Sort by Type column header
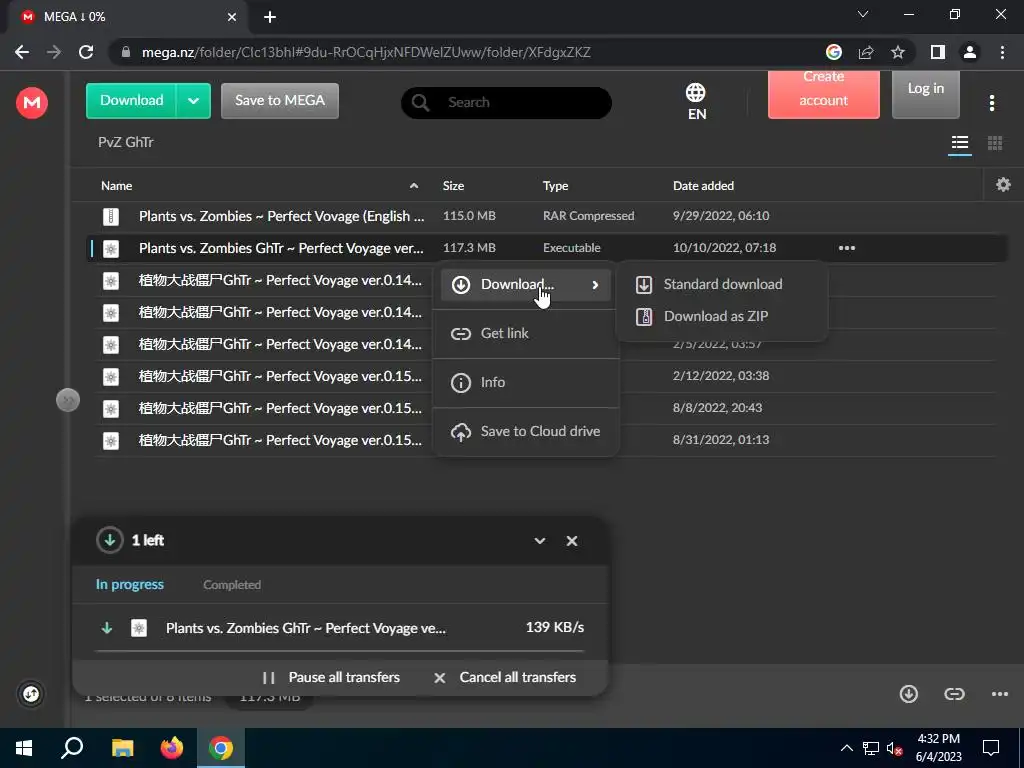Screen dimensions: 1024x768 [x=555, y=185]
